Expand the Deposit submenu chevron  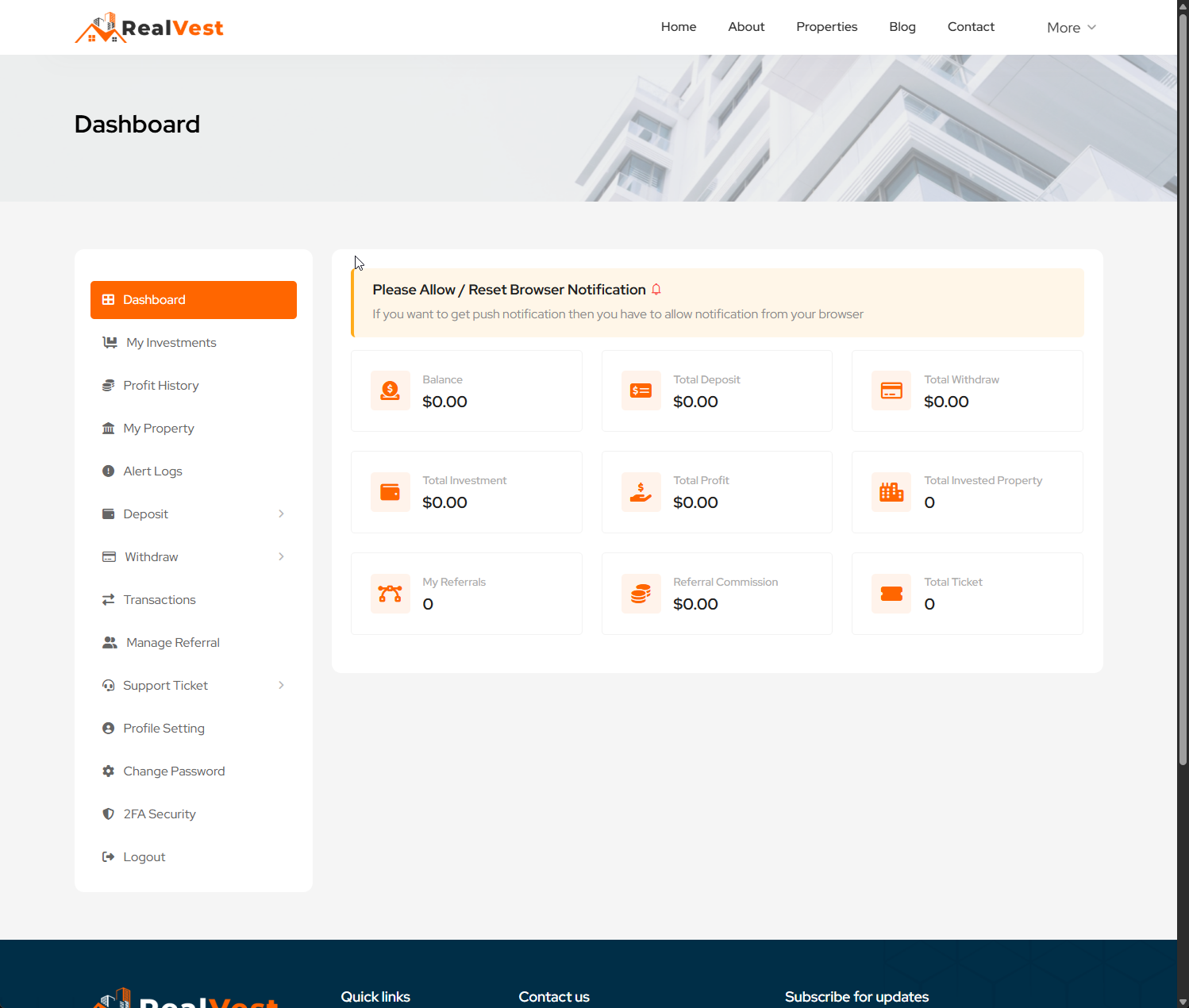pos(281,514)
